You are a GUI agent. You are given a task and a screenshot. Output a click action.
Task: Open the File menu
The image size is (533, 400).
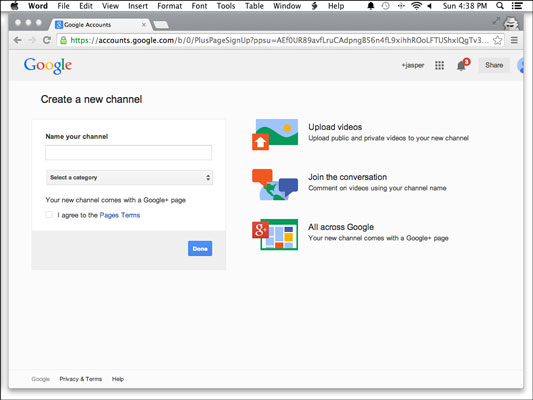click(63, 6)
